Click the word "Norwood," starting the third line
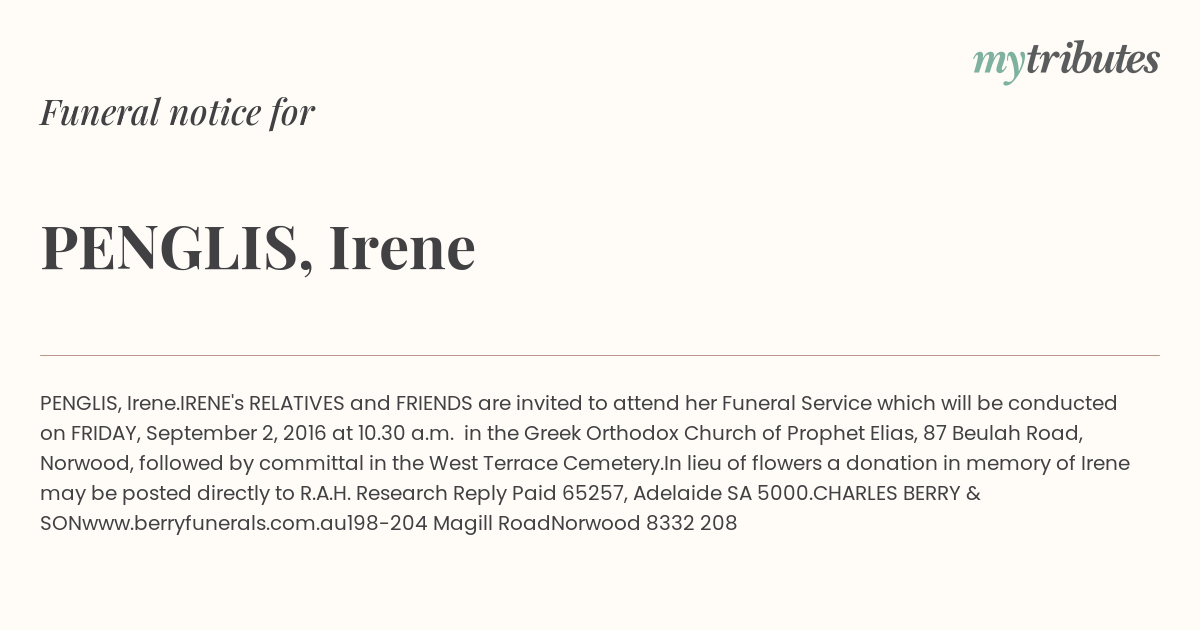This screenshot has width=1200, height=630. click(x=87, y=464)
